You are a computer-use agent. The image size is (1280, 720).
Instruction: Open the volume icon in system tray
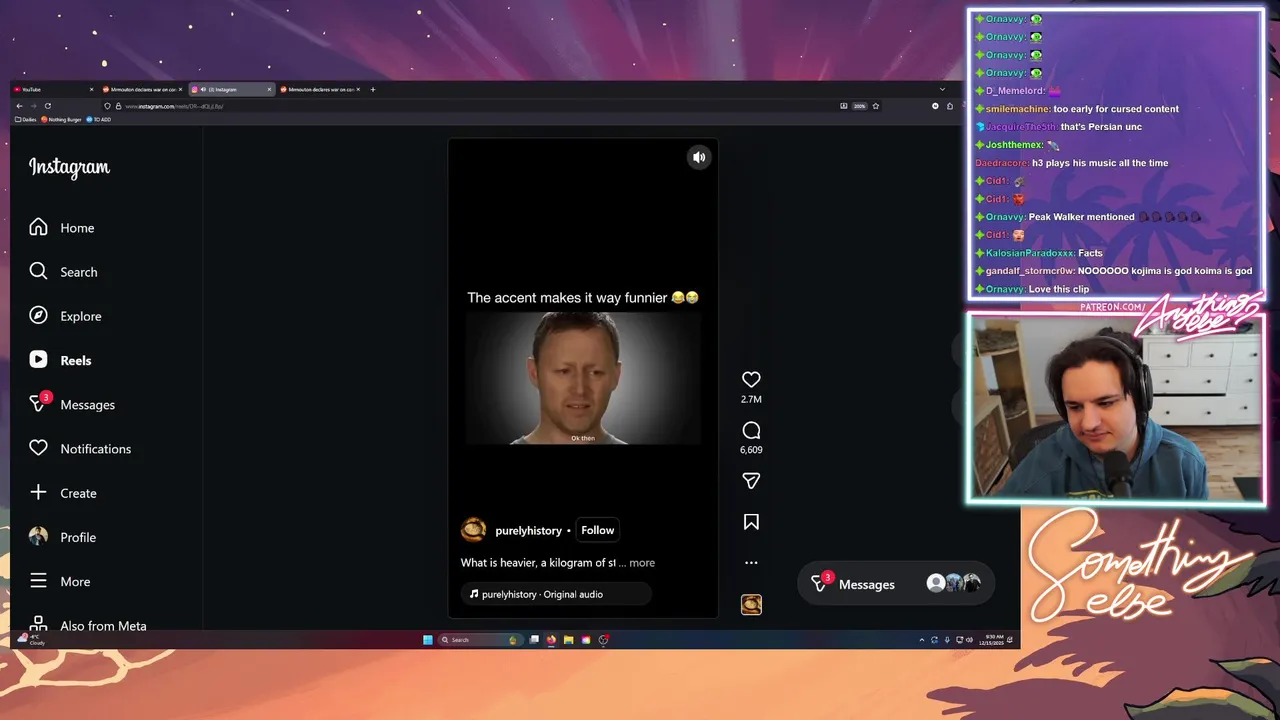coord(969,640)
